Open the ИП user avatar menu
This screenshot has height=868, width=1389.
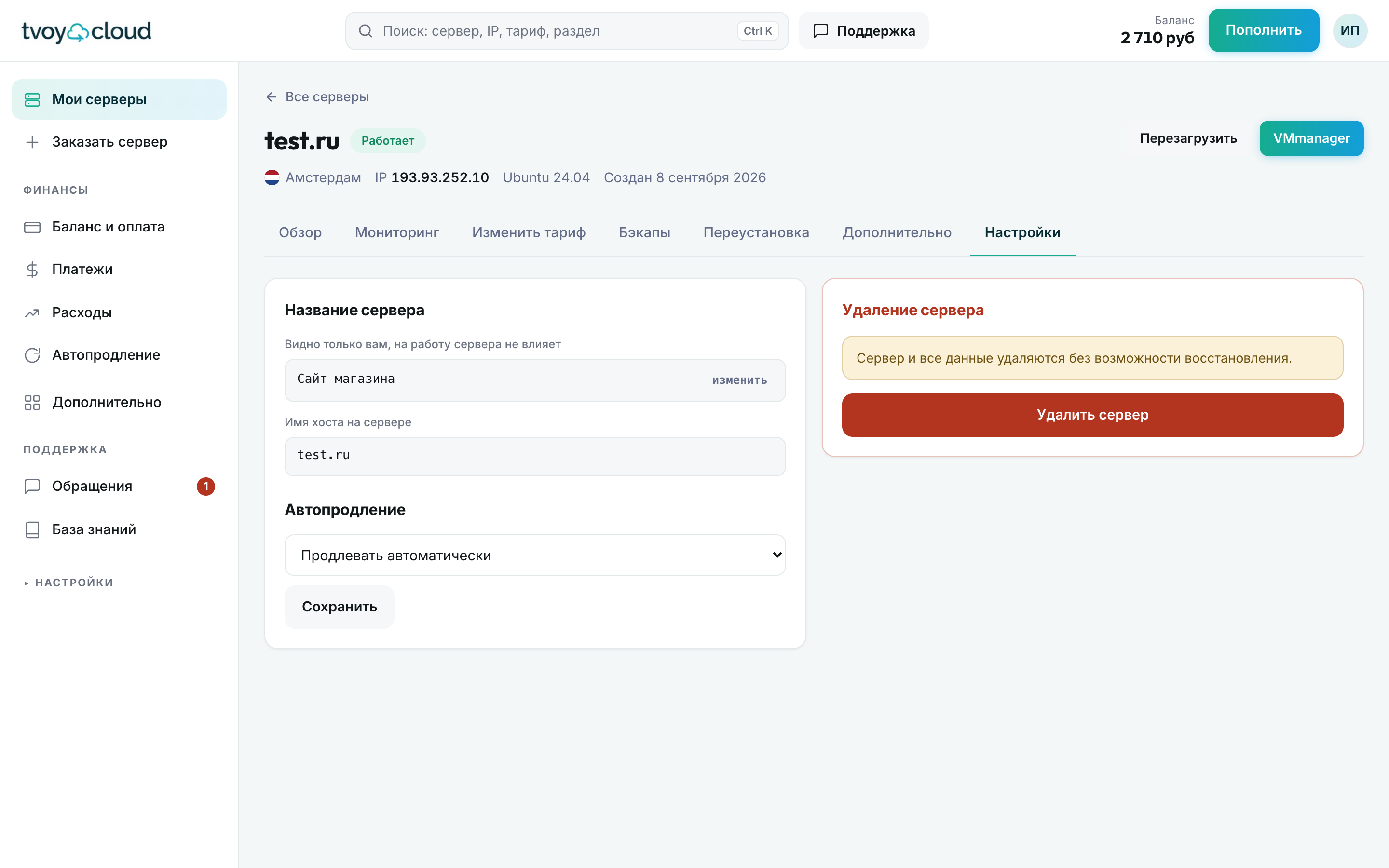tap(1350, 30)
